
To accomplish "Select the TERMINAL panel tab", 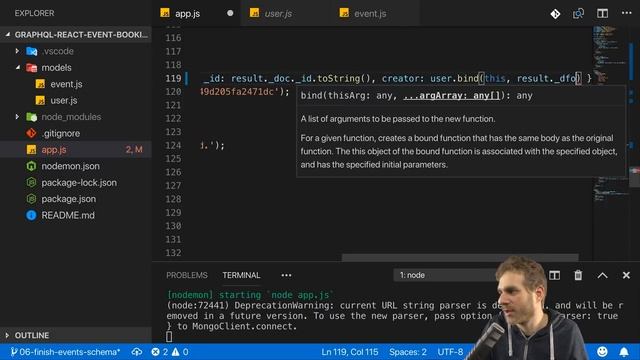I will (x=241, y=276).
